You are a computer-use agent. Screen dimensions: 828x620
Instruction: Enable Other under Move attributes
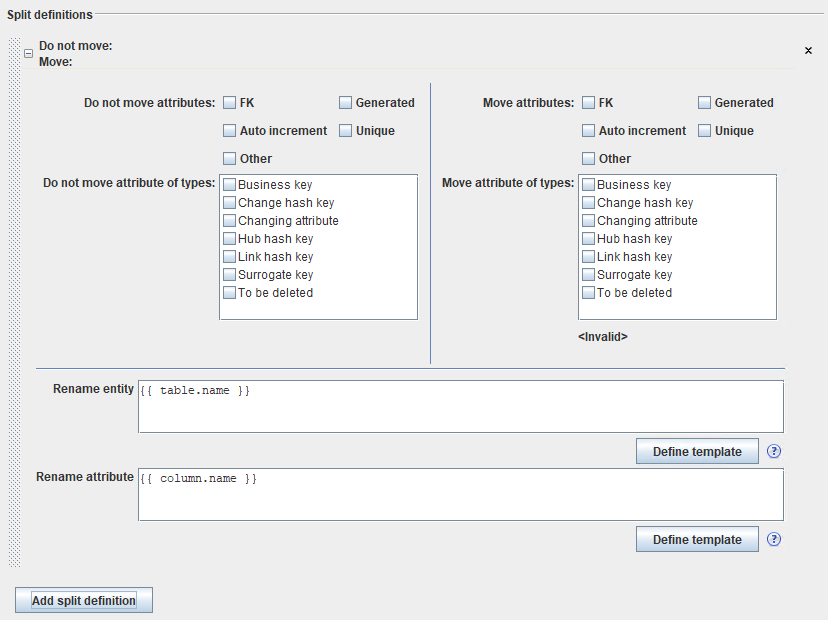[589, 158]
